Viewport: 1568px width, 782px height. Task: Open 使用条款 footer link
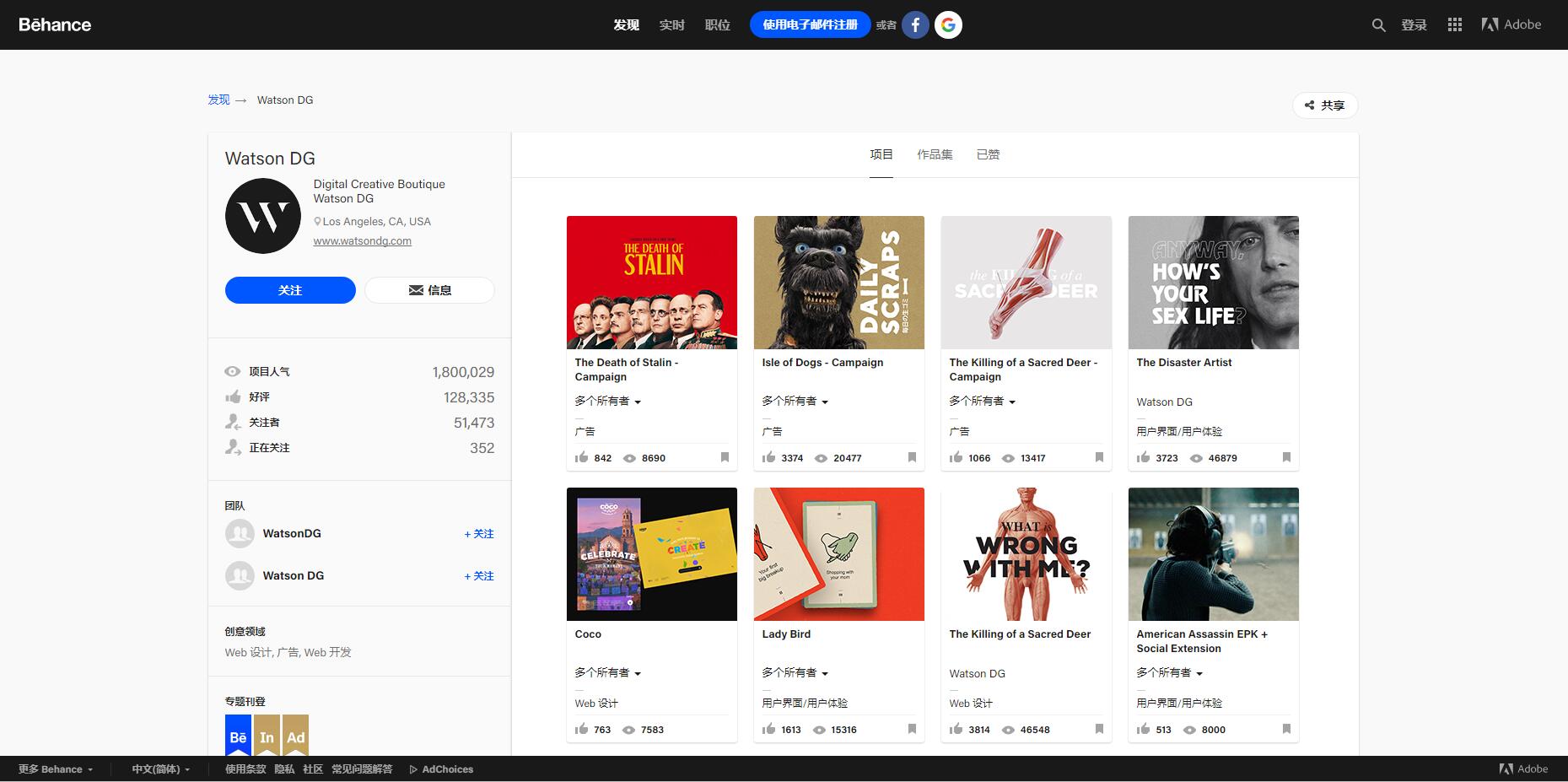coord(245,769)
